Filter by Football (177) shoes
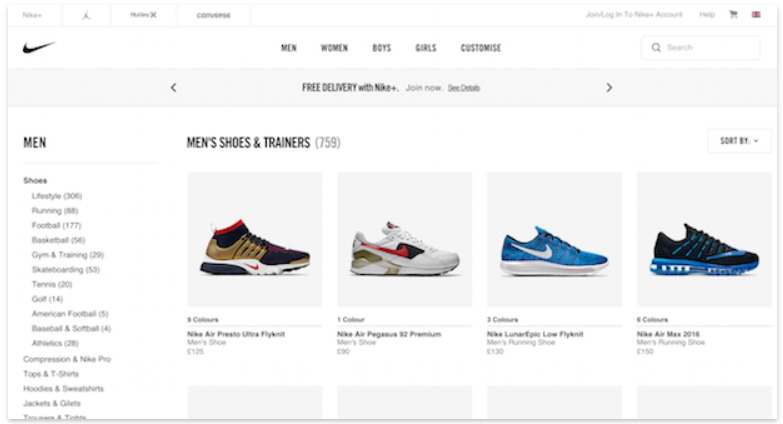Image resolution: width=783 pixels, height=424 pixels. 56,225
